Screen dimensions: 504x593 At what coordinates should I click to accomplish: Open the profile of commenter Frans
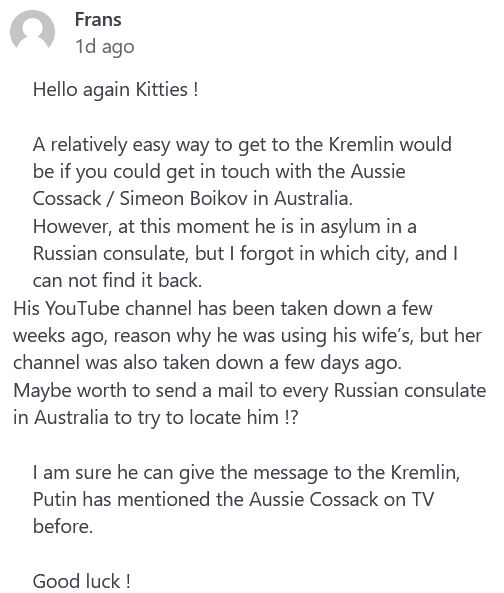coord(98,19)
